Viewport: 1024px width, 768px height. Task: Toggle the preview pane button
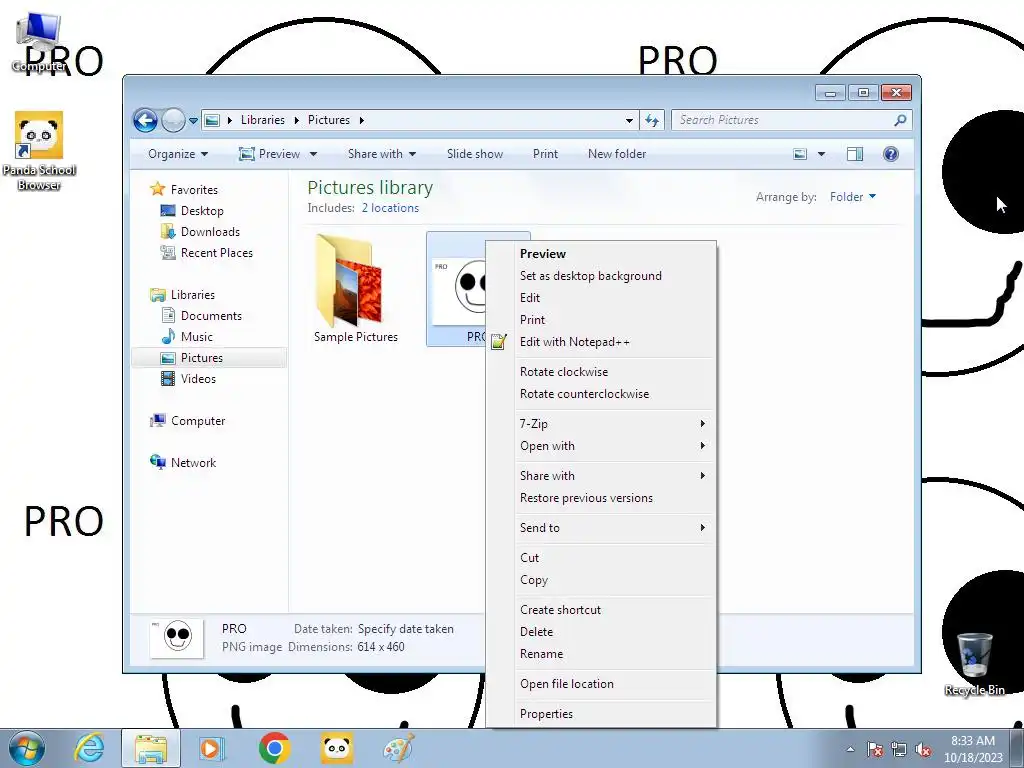click(855, 154)
